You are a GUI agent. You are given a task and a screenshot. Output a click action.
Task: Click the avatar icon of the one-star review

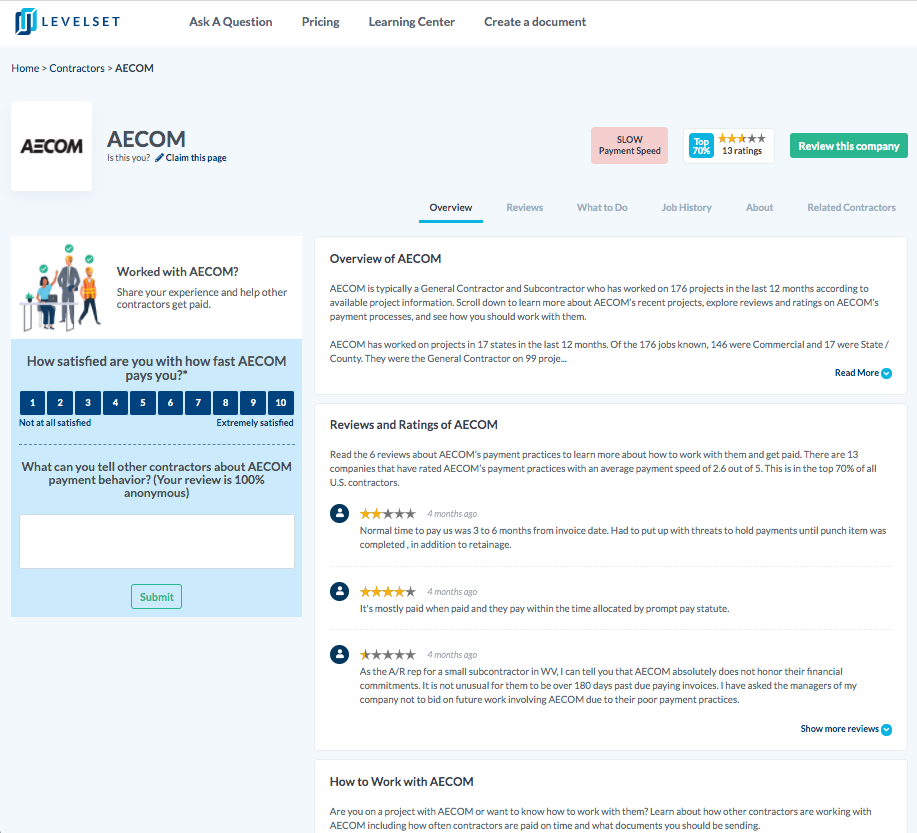339,654
